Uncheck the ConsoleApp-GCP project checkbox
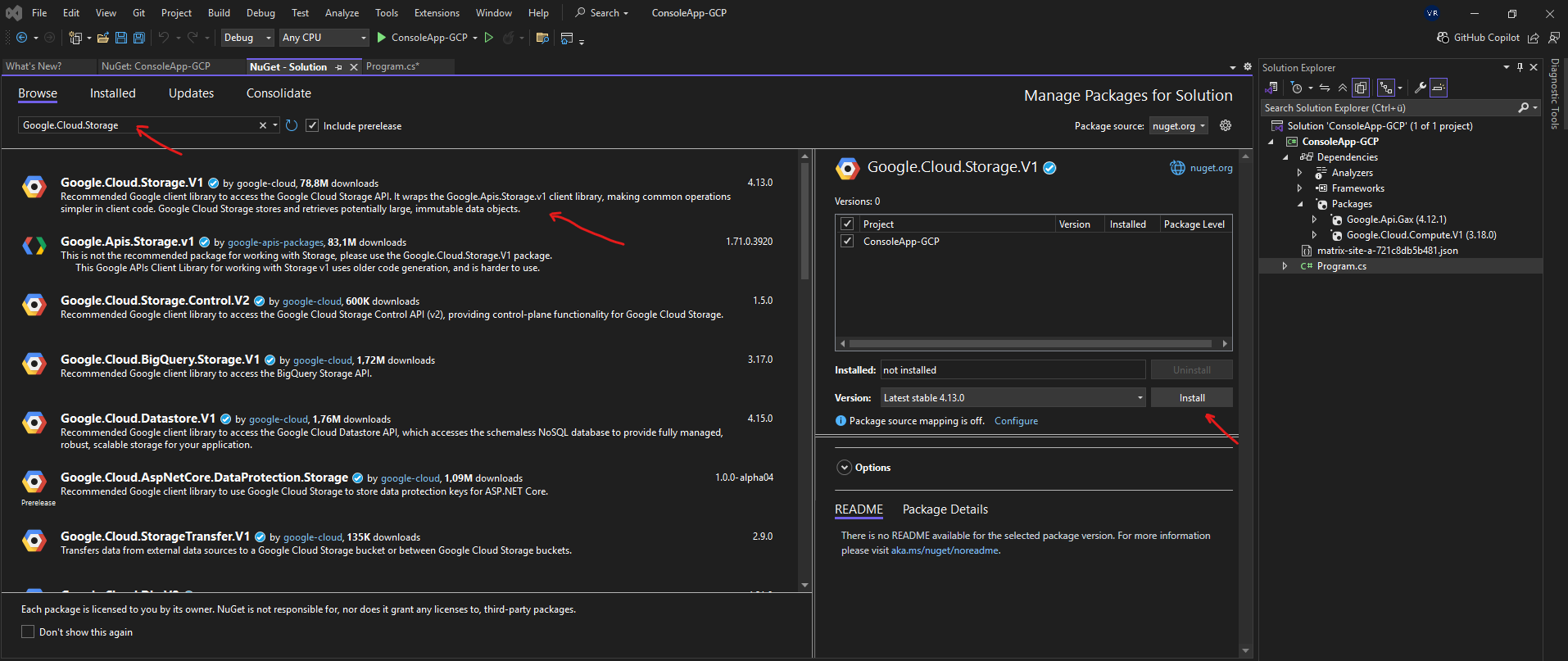The width and height of the screenshot is (1568, 661). click(847, 242)
